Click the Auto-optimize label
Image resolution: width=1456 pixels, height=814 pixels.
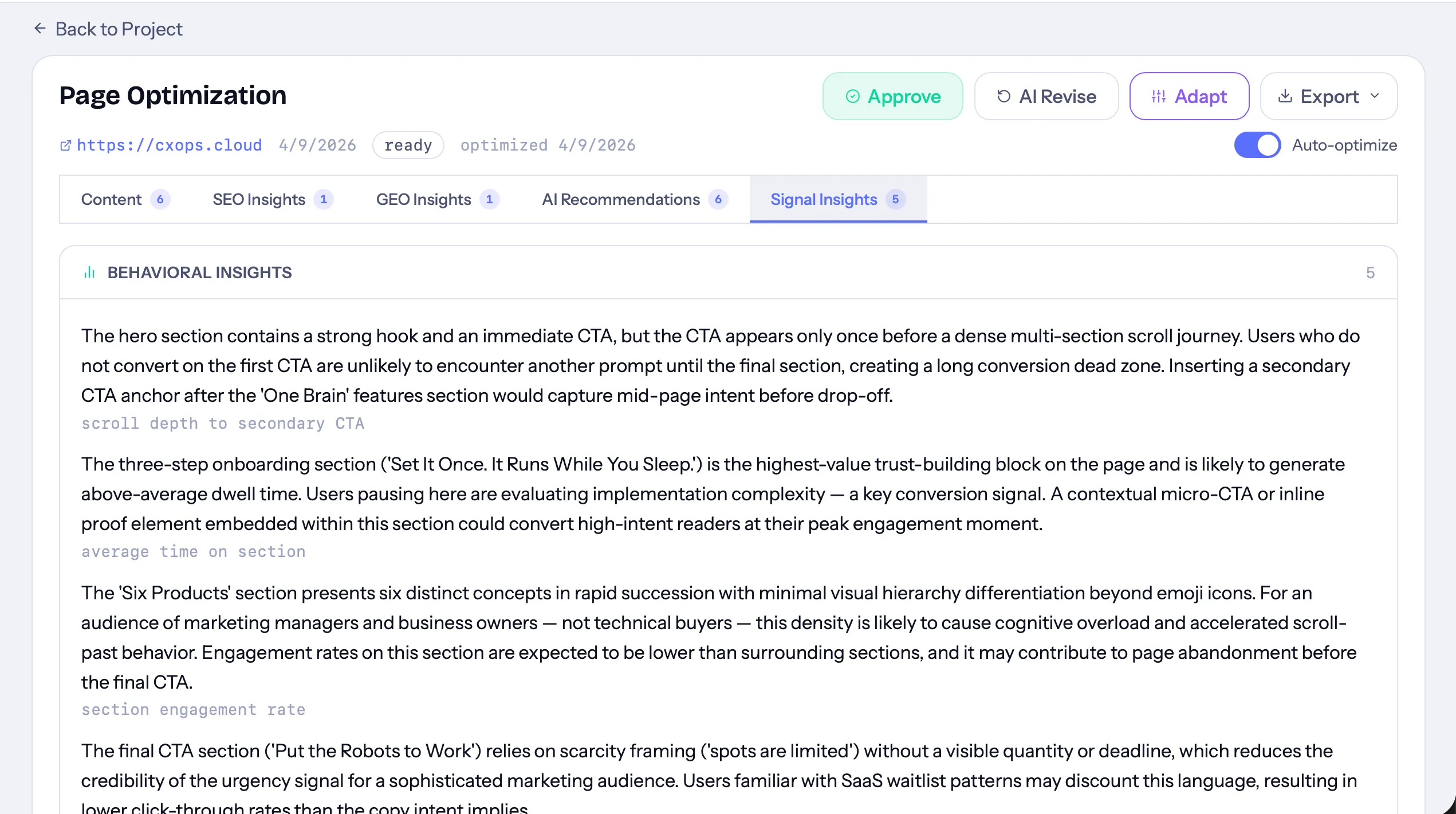click(x=1344, y=145)
